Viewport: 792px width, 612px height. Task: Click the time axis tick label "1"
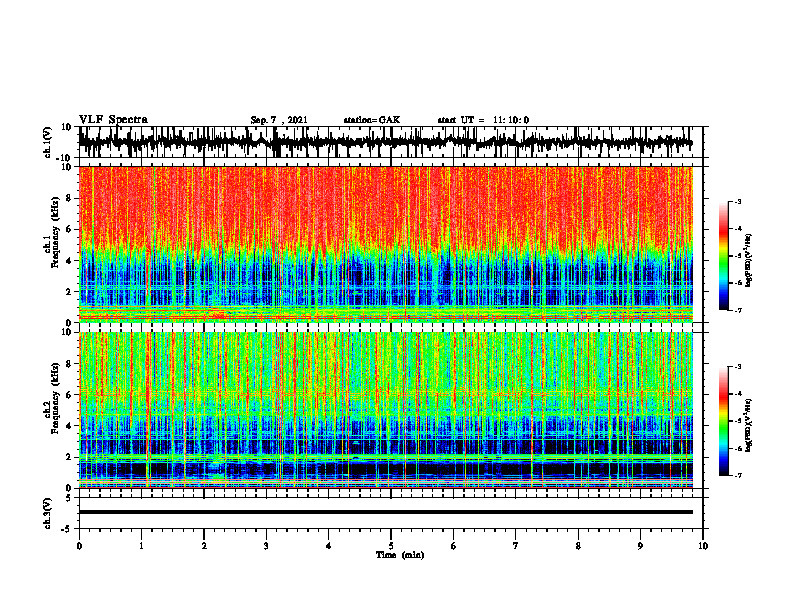coord(141,546)
